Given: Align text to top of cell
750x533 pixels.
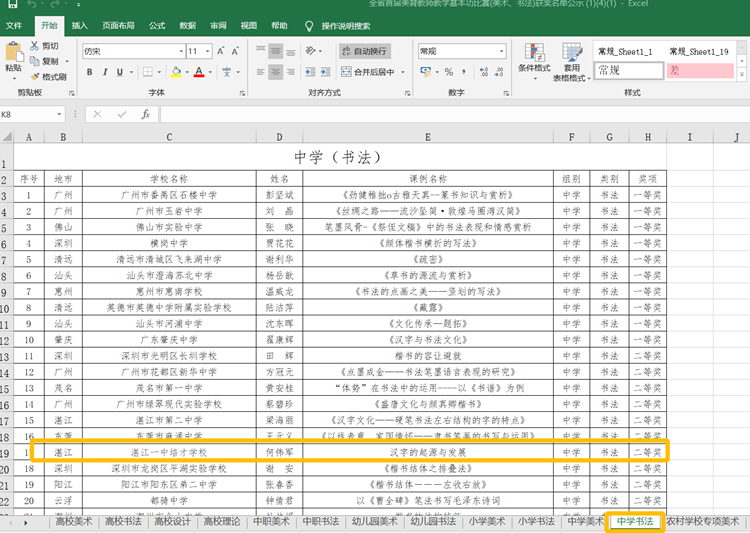Looking at the screenshot, I should click(260, 51).
